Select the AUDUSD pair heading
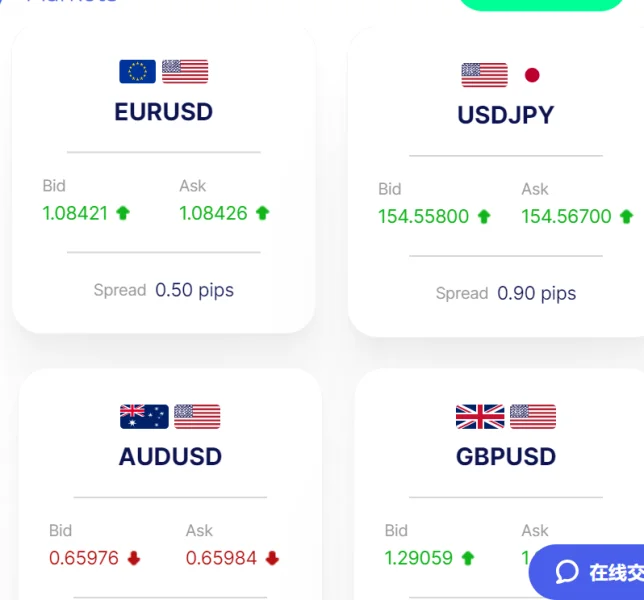 tap(170, 456)
